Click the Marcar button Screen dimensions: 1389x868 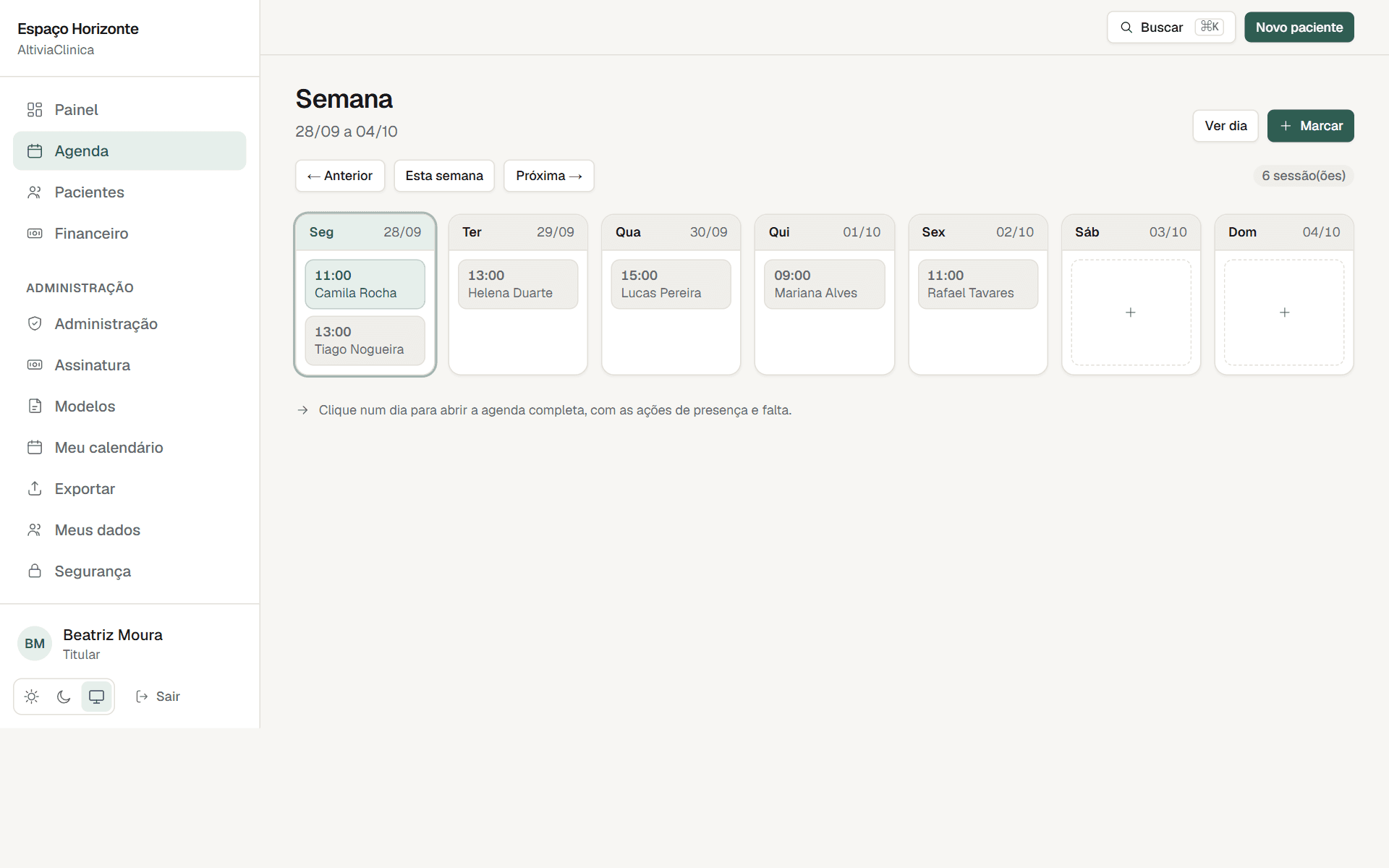coord(1310,126)
